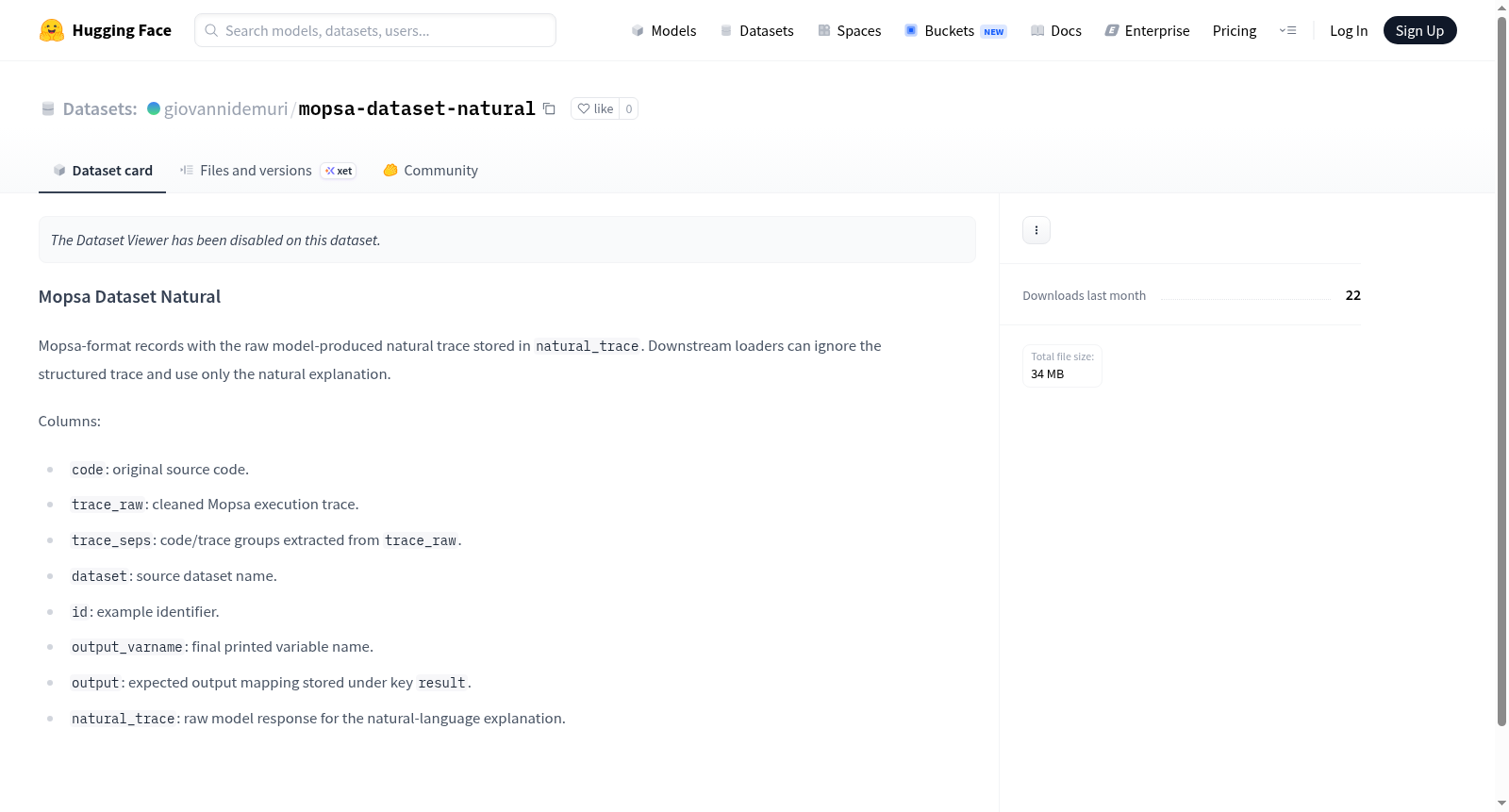Switch to Files and versions tab
Screen dimensions: 1509x812
268,171
